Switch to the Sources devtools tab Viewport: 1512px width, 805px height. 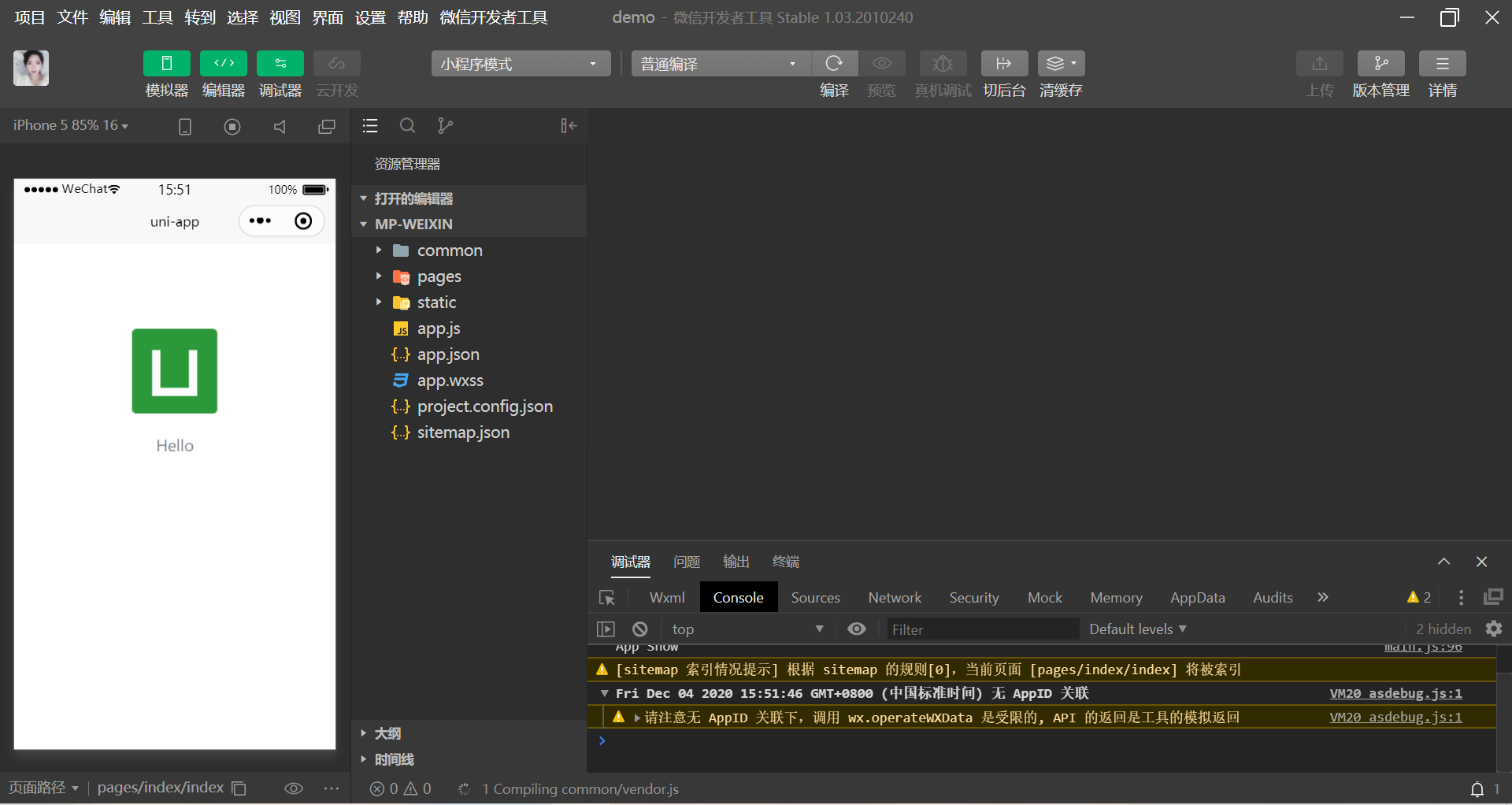tap(815, 598)
